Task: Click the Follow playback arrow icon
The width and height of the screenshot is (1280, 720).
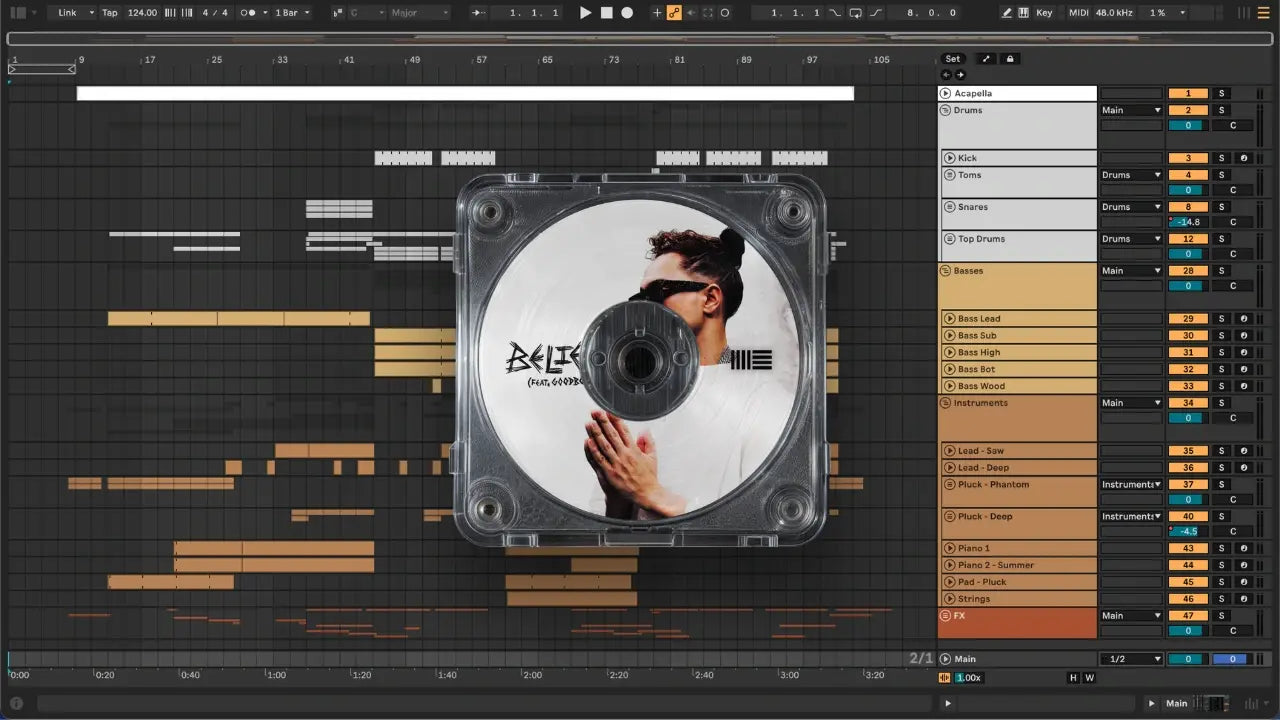Action: click(x=479, y=13)
